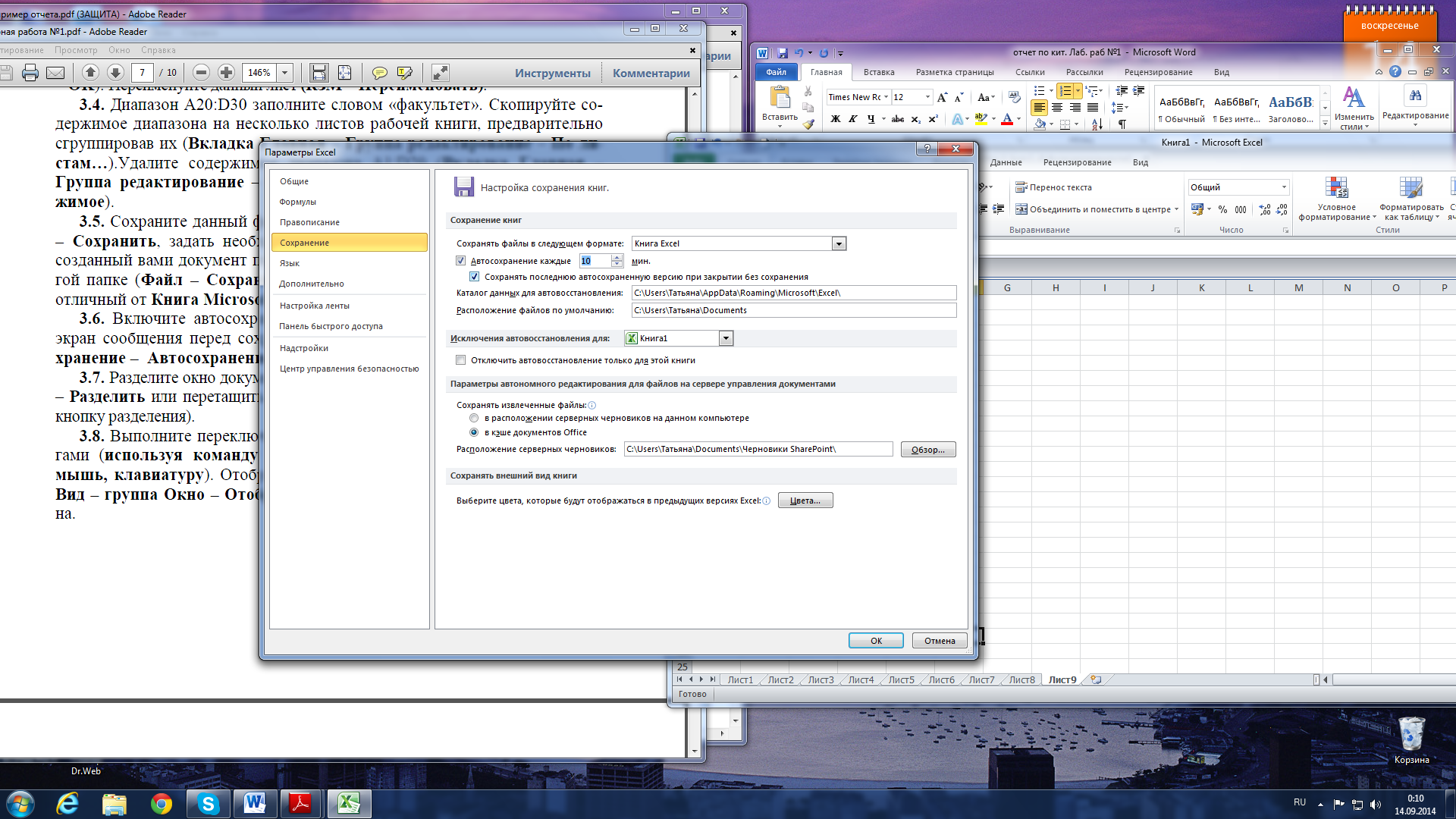Expand Word Изменить стили menu
The height and width of the screenshot is (819, 1456).
tap(1354, 108)
